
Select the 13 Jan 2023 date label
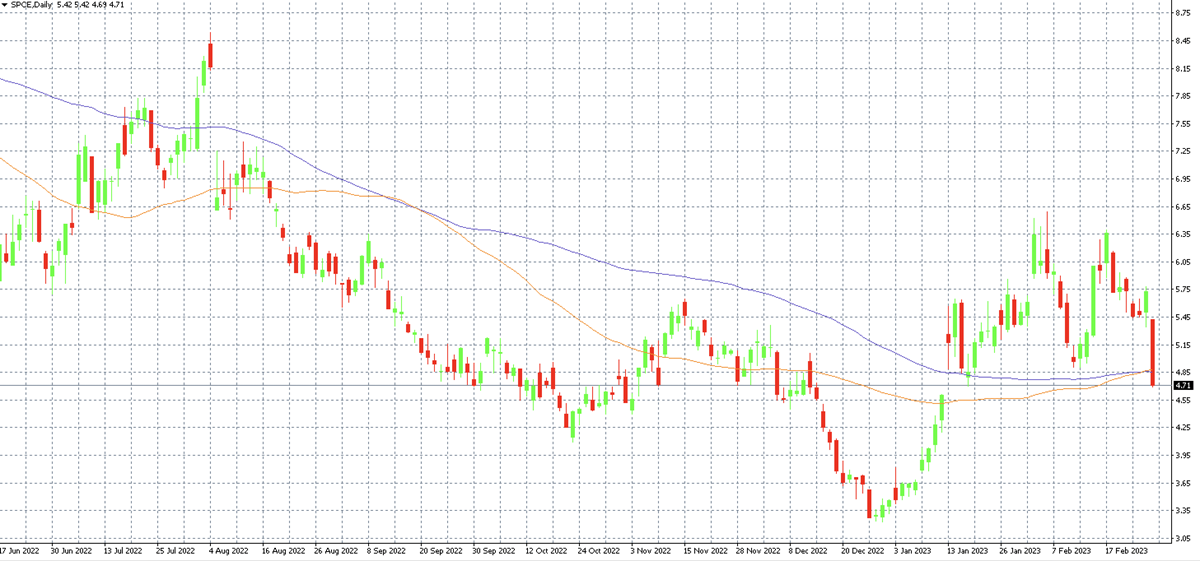click(x=969, y=550)
